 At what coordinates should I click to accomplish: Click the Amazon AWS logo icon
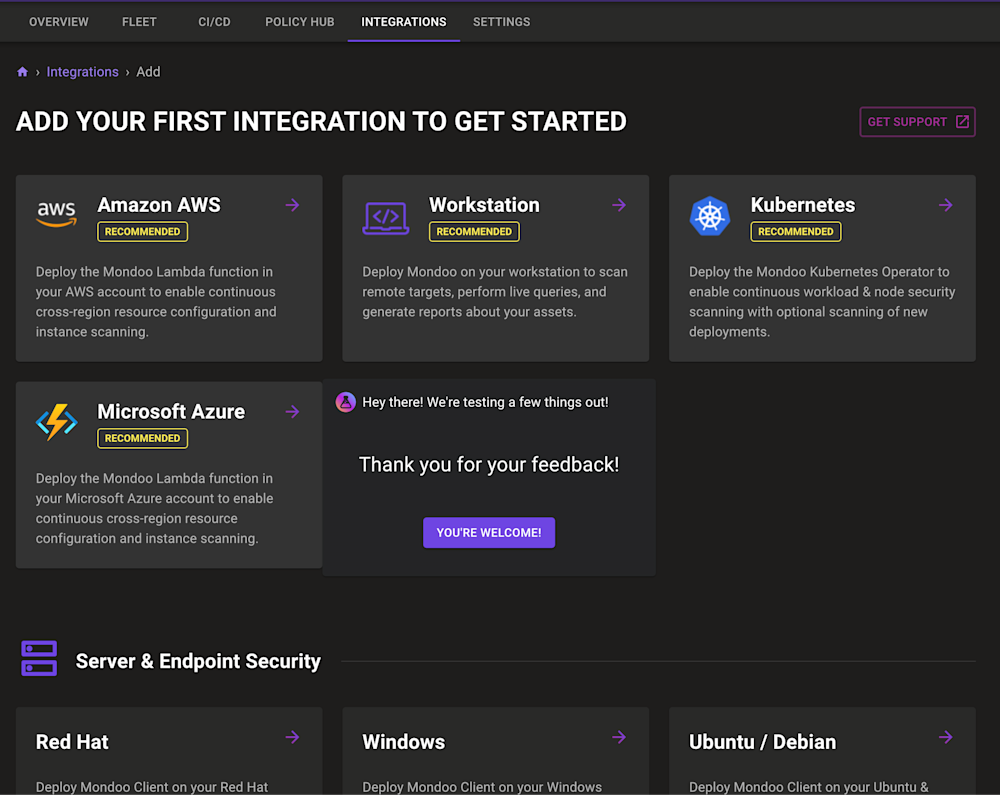pos(57,214)
